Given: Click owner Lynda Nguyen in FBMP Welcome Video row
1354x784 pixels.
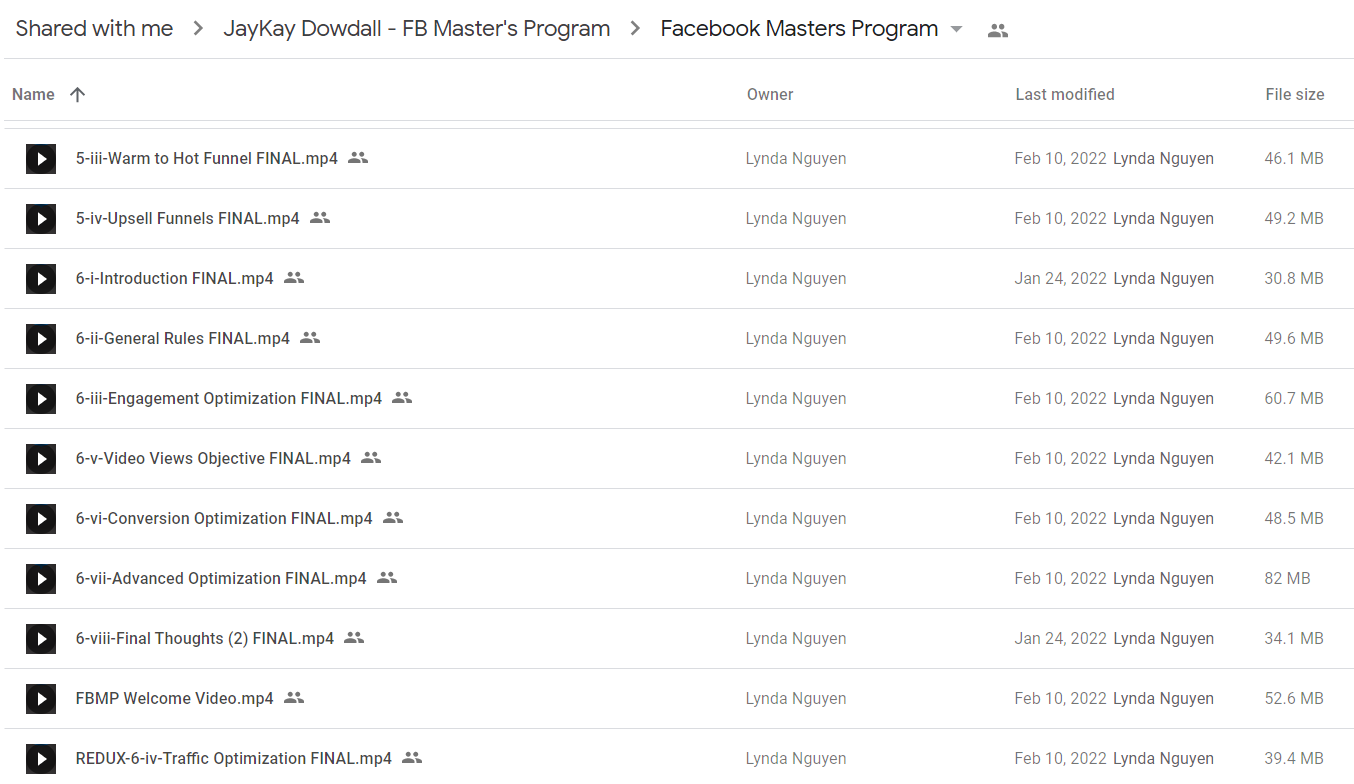Looking at the screenshot, I should pos(796,698).
